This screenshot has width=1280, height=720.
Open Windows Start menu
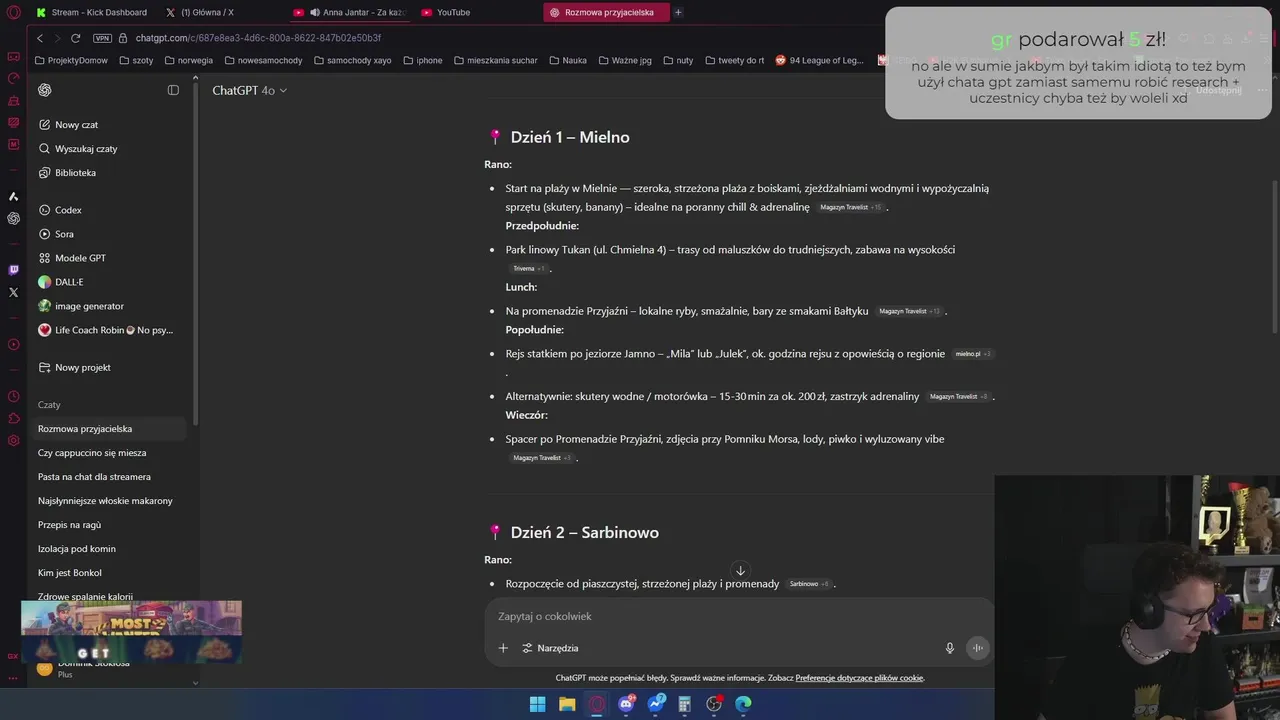pos(538,704)
